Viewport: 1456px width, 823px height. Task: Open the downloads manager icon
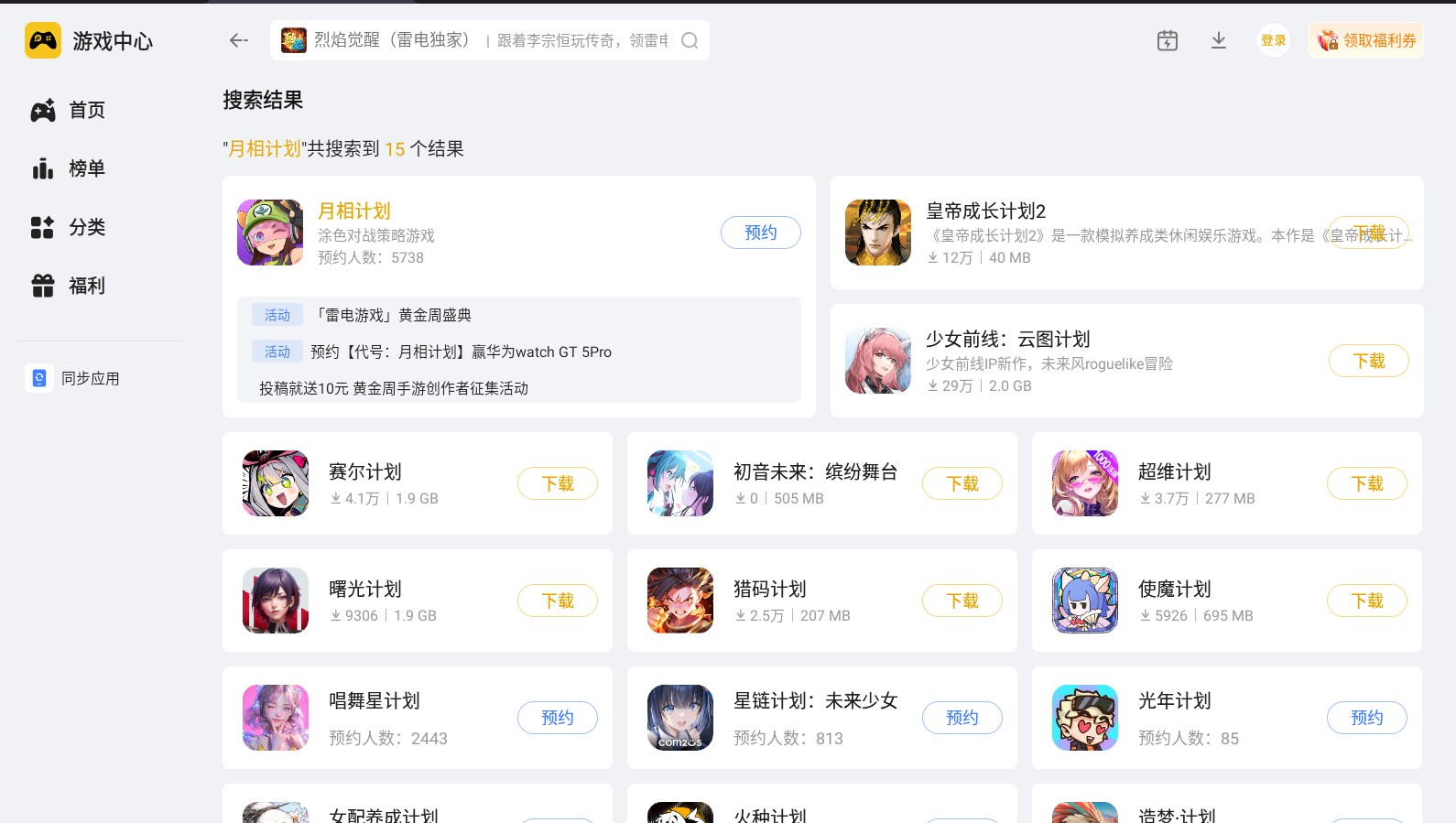click(1219, 40)
